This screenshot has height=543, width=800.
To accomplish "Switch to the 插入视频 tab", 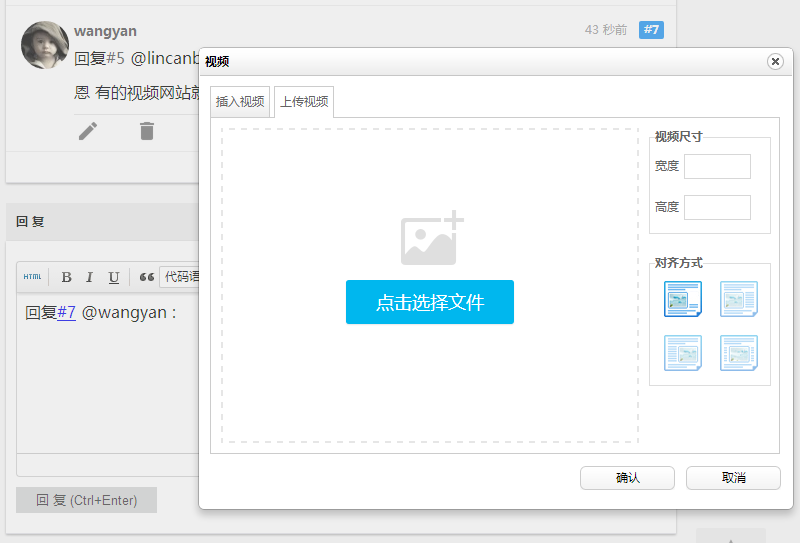I will point(240,102).
